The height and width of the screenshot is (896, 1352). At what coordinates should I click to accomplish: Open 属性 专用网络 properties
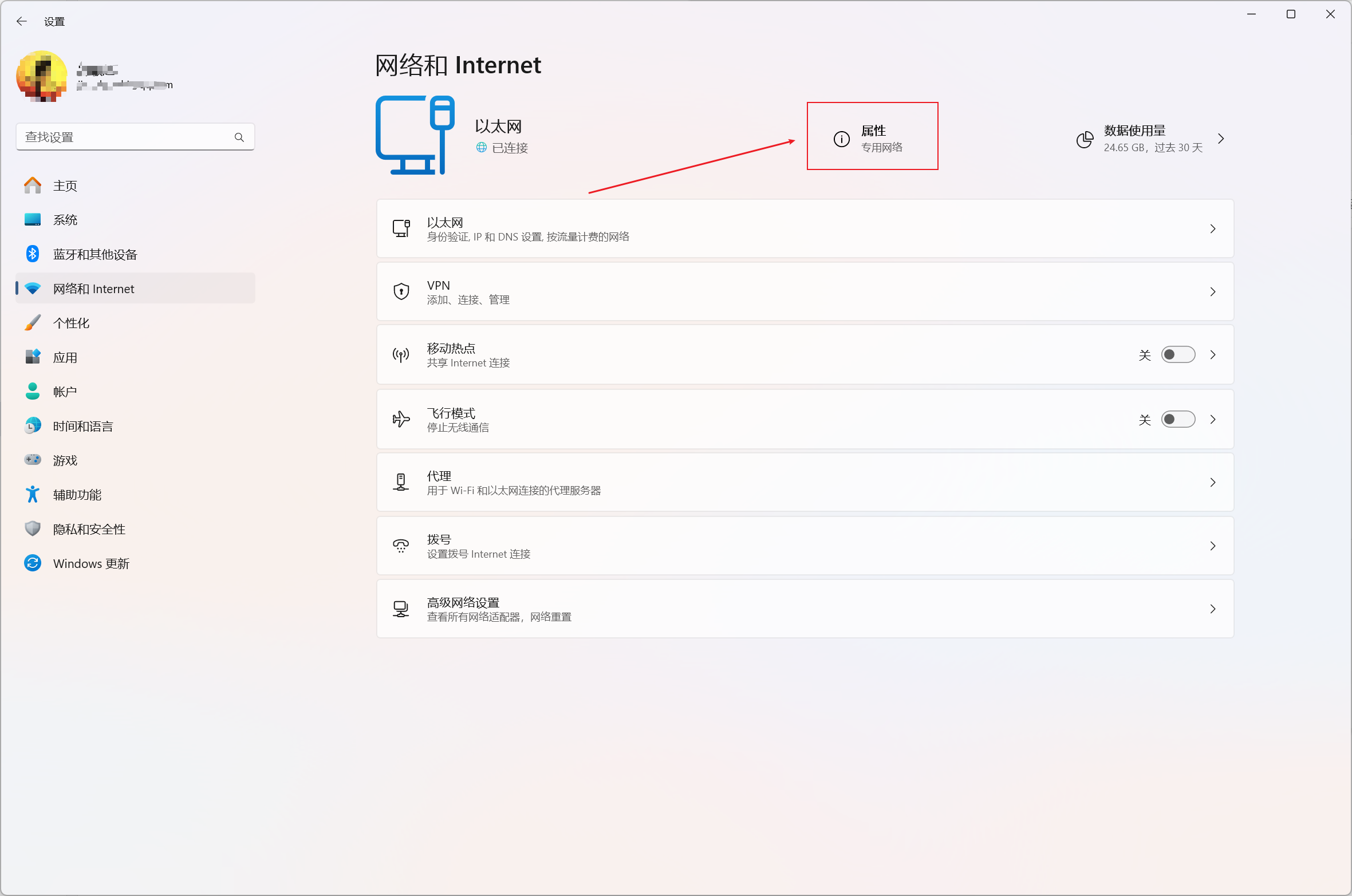[x=873, y=136]
